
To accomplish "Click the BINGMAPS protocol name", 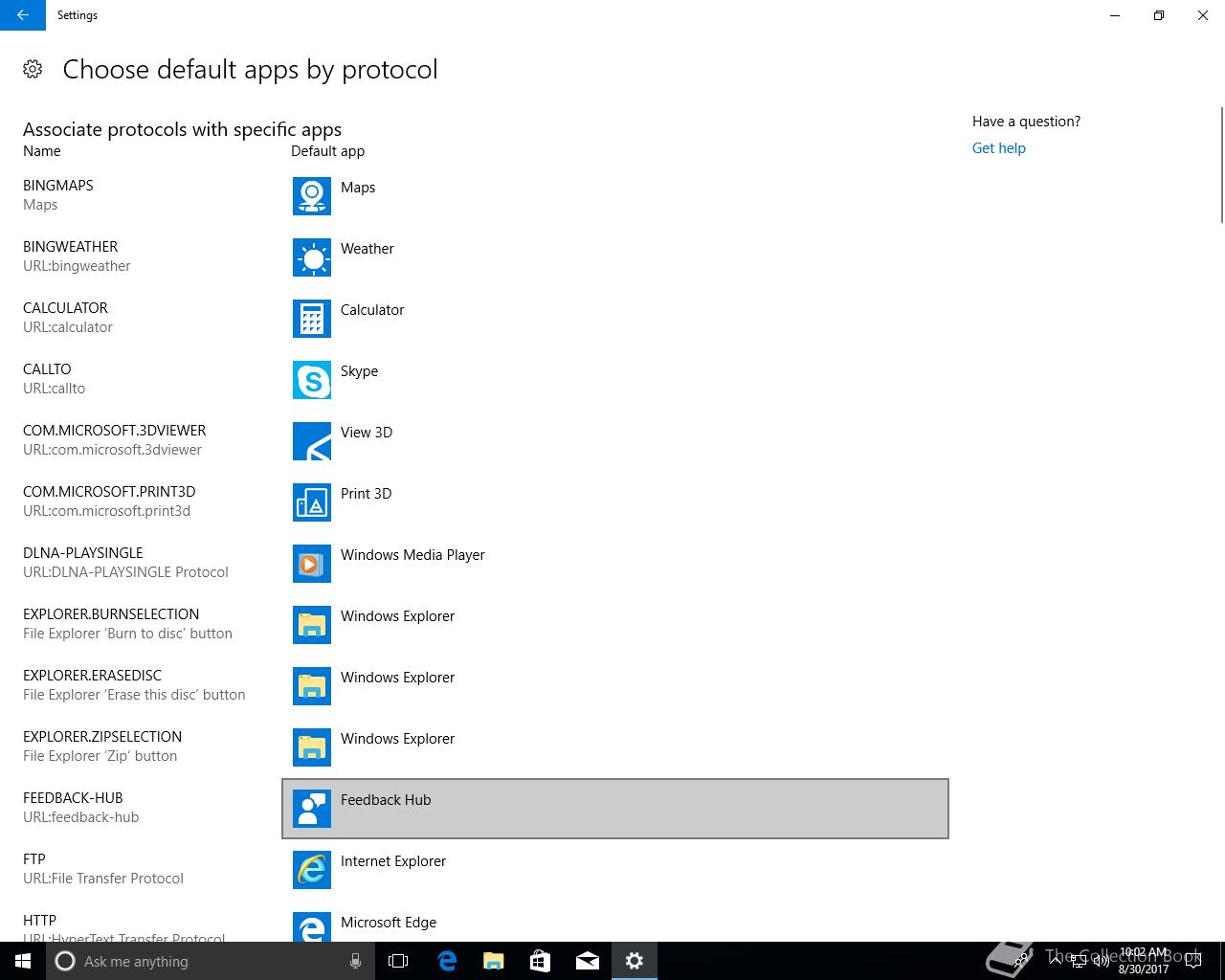I will click(x=58, y=186).
